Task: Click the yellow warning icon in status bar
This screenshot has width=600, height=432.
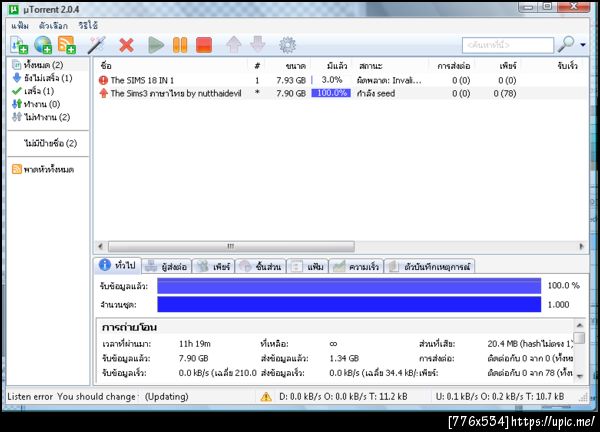Action: [266, 397]
